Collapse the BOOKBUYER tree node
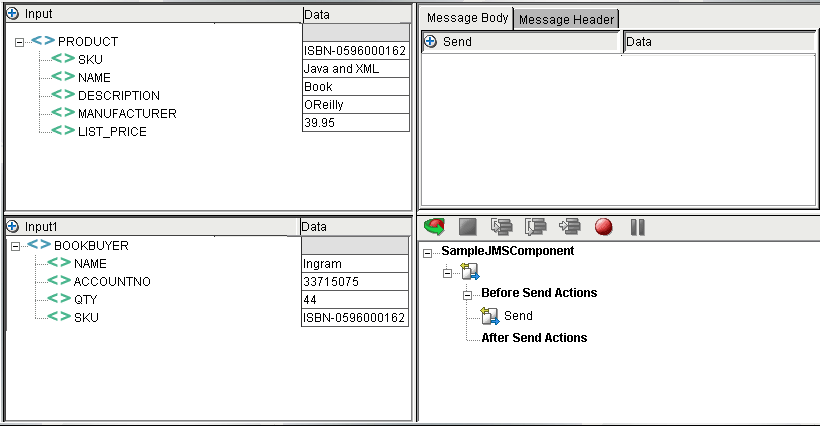This screenshot has height=426, width=820. pos(15,246)
